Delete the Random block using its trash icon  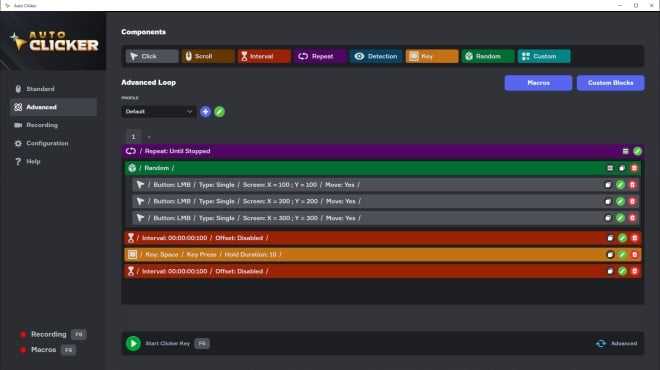point(634,168)
